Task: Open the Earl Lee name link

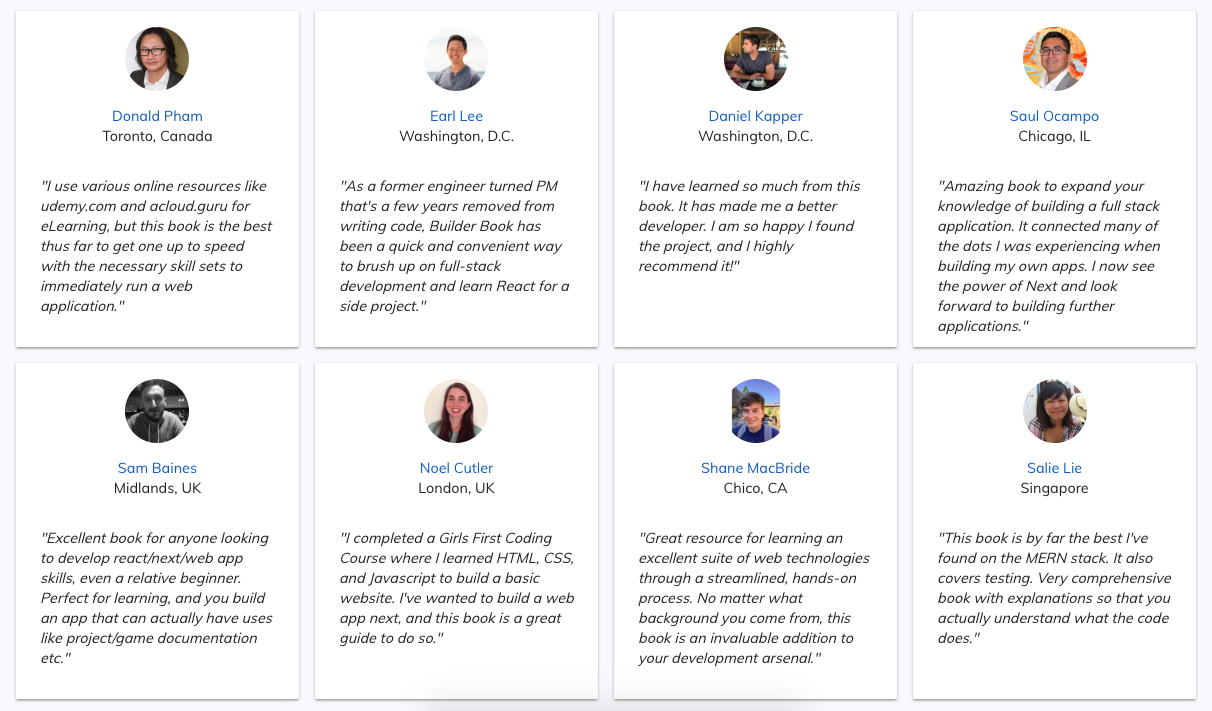Action: pos(456,116)
